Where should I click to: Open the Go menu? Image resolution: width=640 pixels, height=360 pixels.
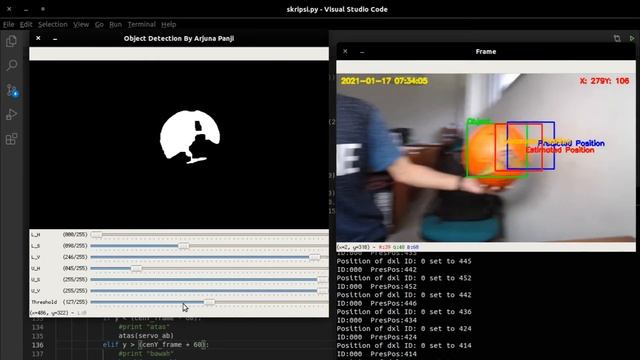click(99, 24)
